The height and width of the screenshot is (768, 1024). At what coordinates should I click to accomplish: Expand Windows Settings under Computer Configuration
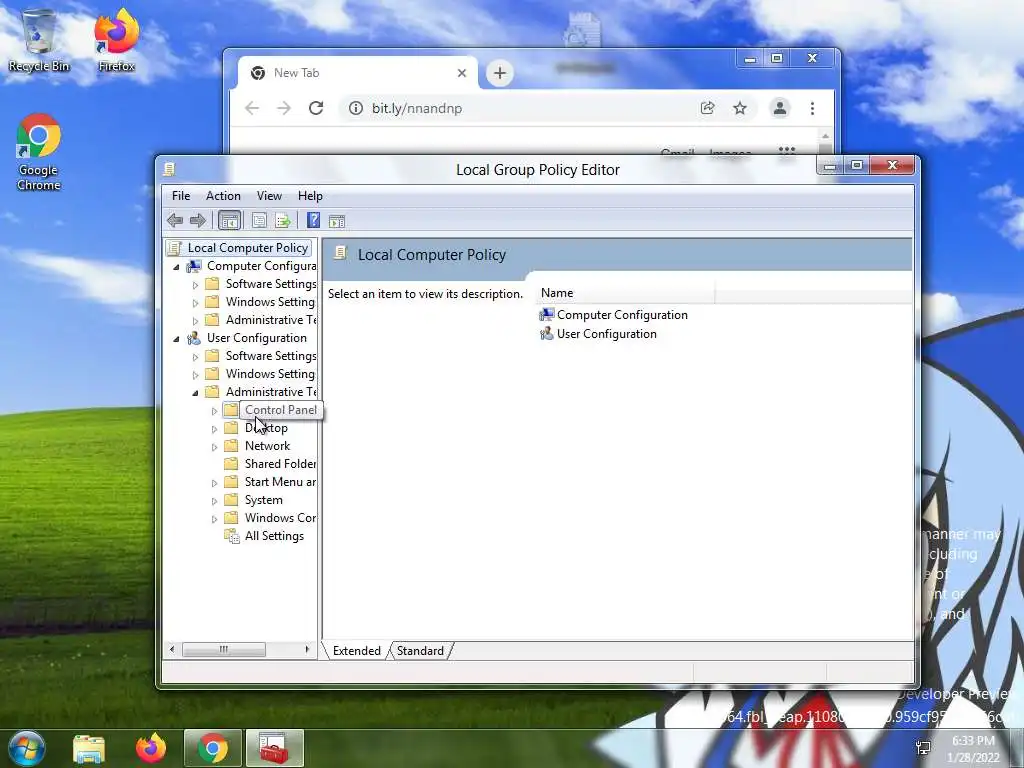195,303
